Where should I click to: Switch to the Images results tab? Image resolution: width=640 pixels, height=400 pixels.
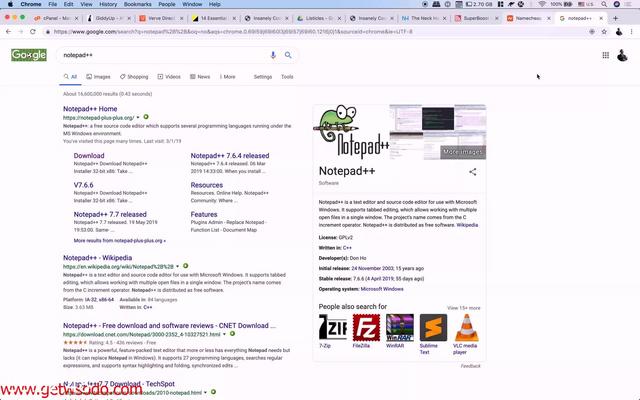click(x=98, y=77)
